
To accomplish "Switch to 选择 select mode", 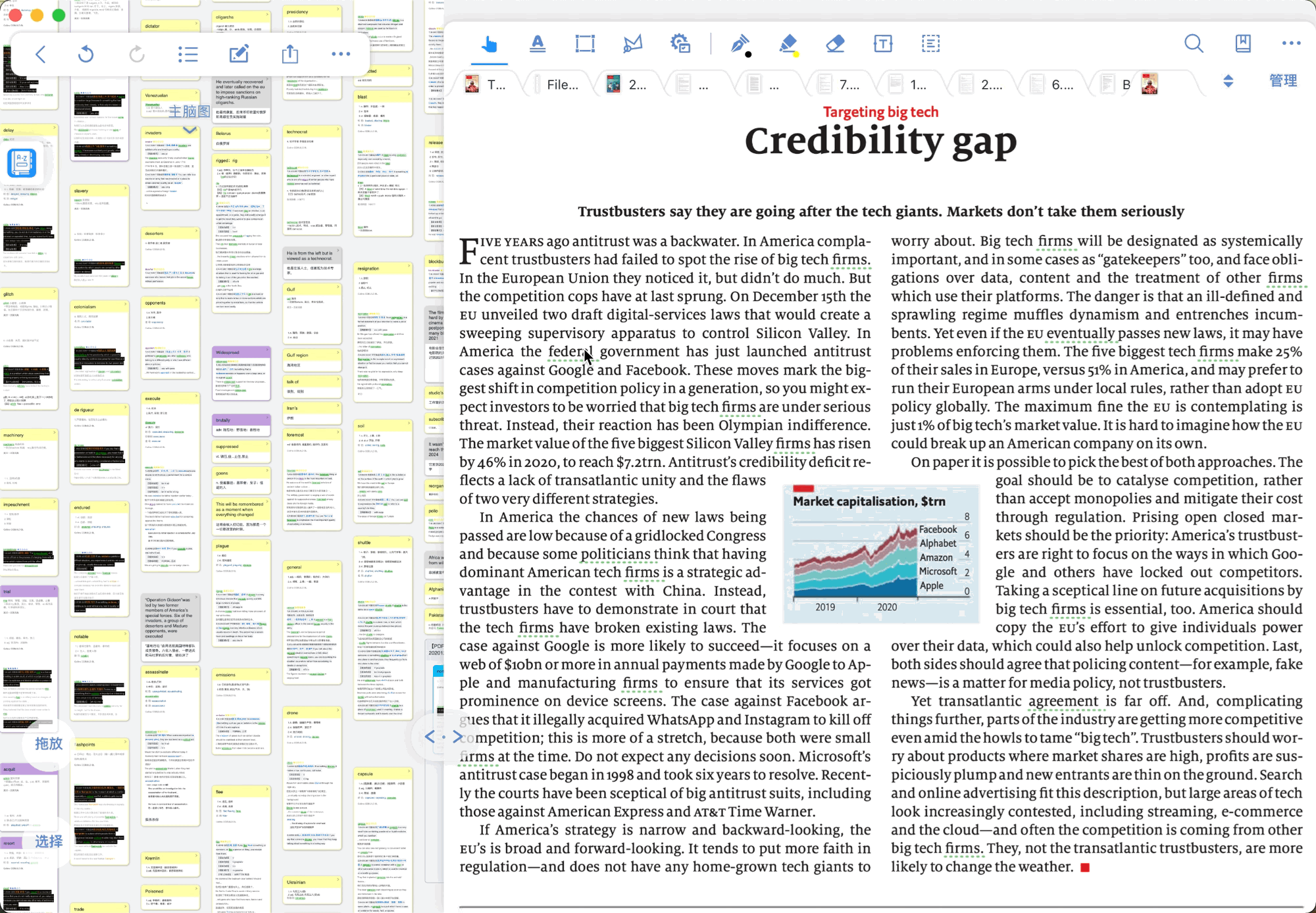I will coord(49,841).
